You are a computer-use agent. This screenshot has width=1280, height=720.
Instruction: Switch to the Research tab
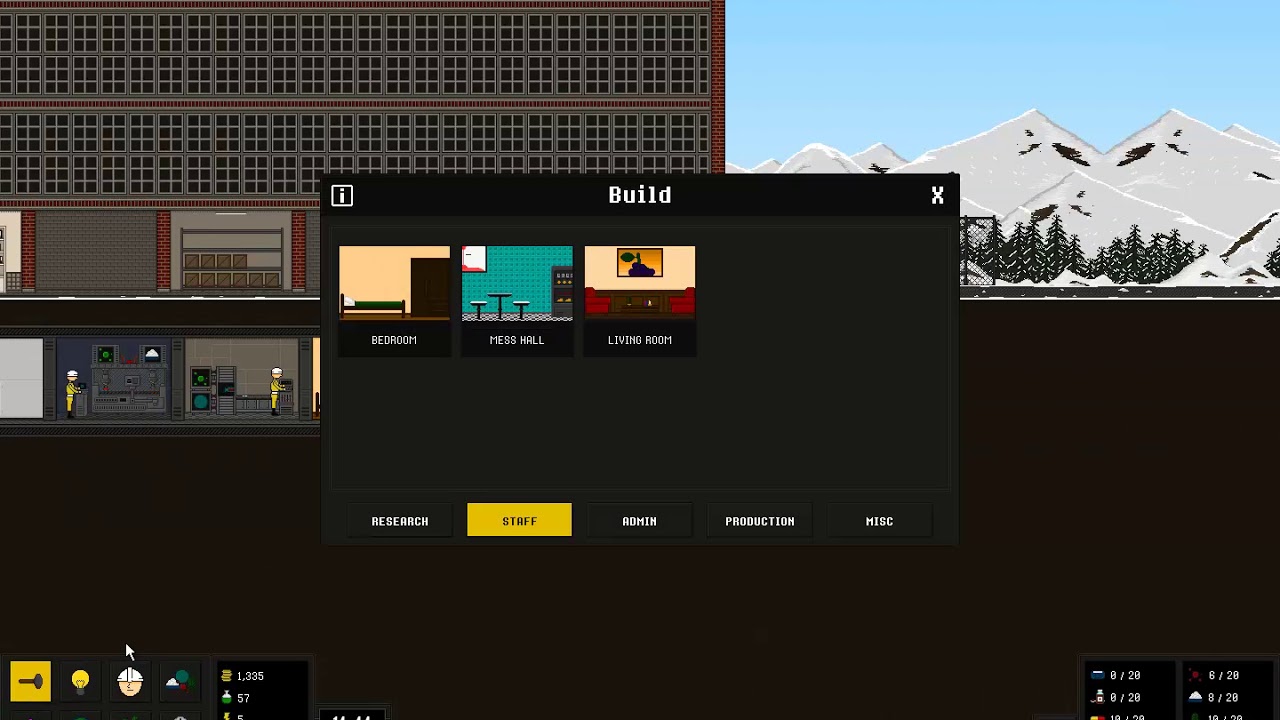pos(400,521)
